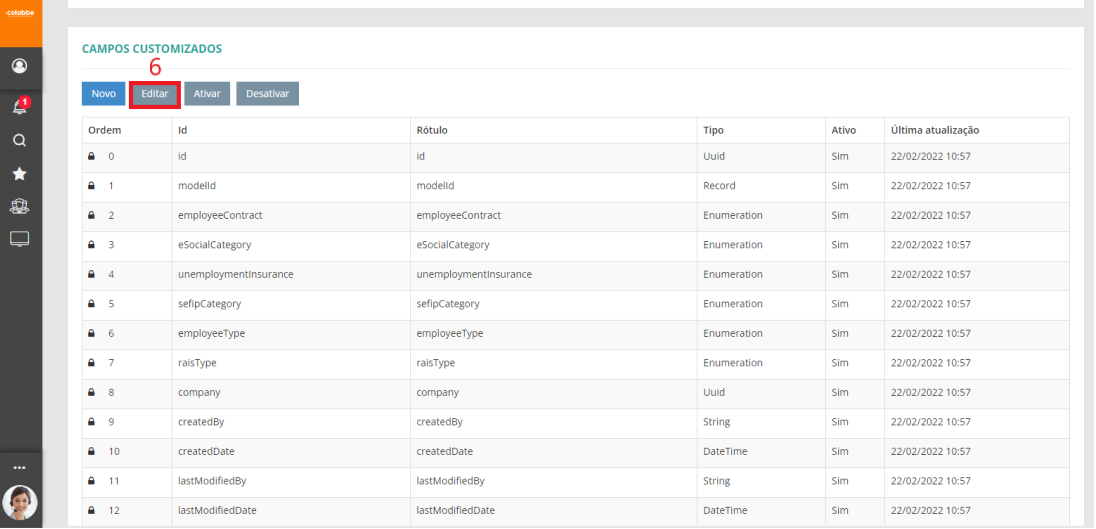Click the Tipo column header
Viewport: 1096px width, 529px height.
coord(714,131)
